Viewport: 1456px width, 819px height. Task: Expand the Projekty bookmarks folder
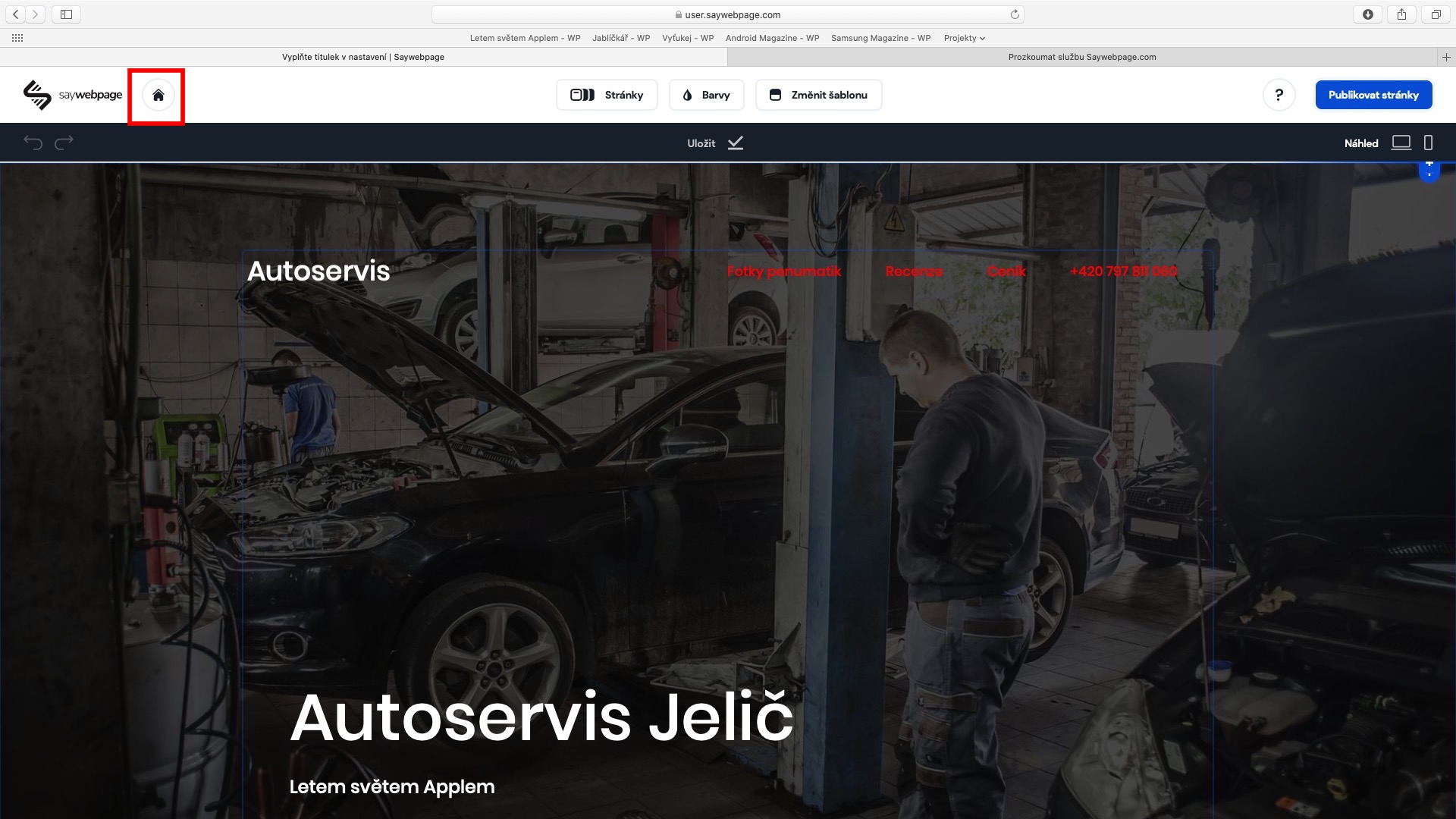pos(964,38)
